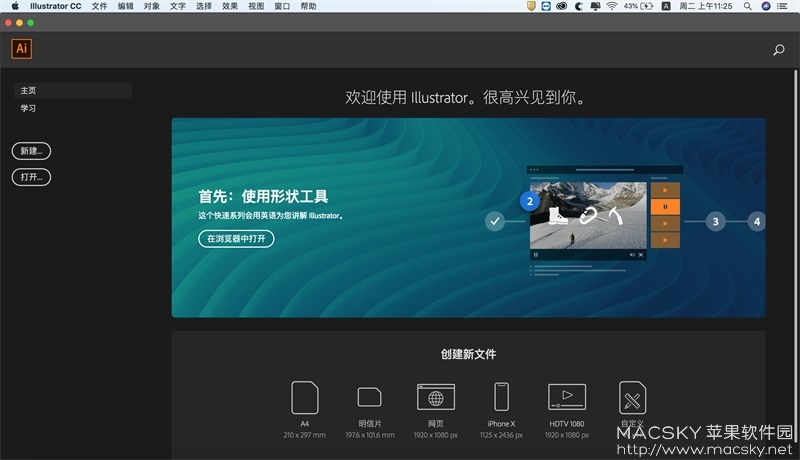This screenshot has width=800, height=460.
Task: Click the input method A icon
Action: (666, 6)
